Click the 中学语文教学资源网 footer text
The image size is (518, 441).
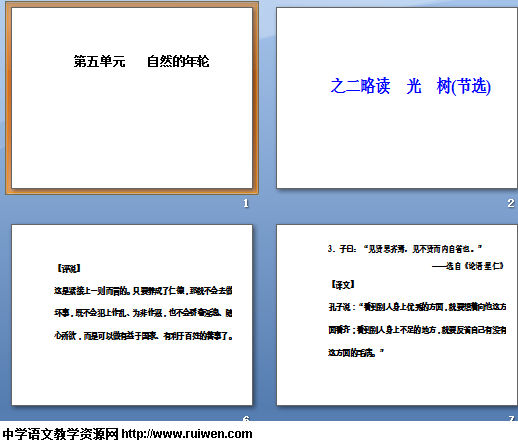pos(60,434)
